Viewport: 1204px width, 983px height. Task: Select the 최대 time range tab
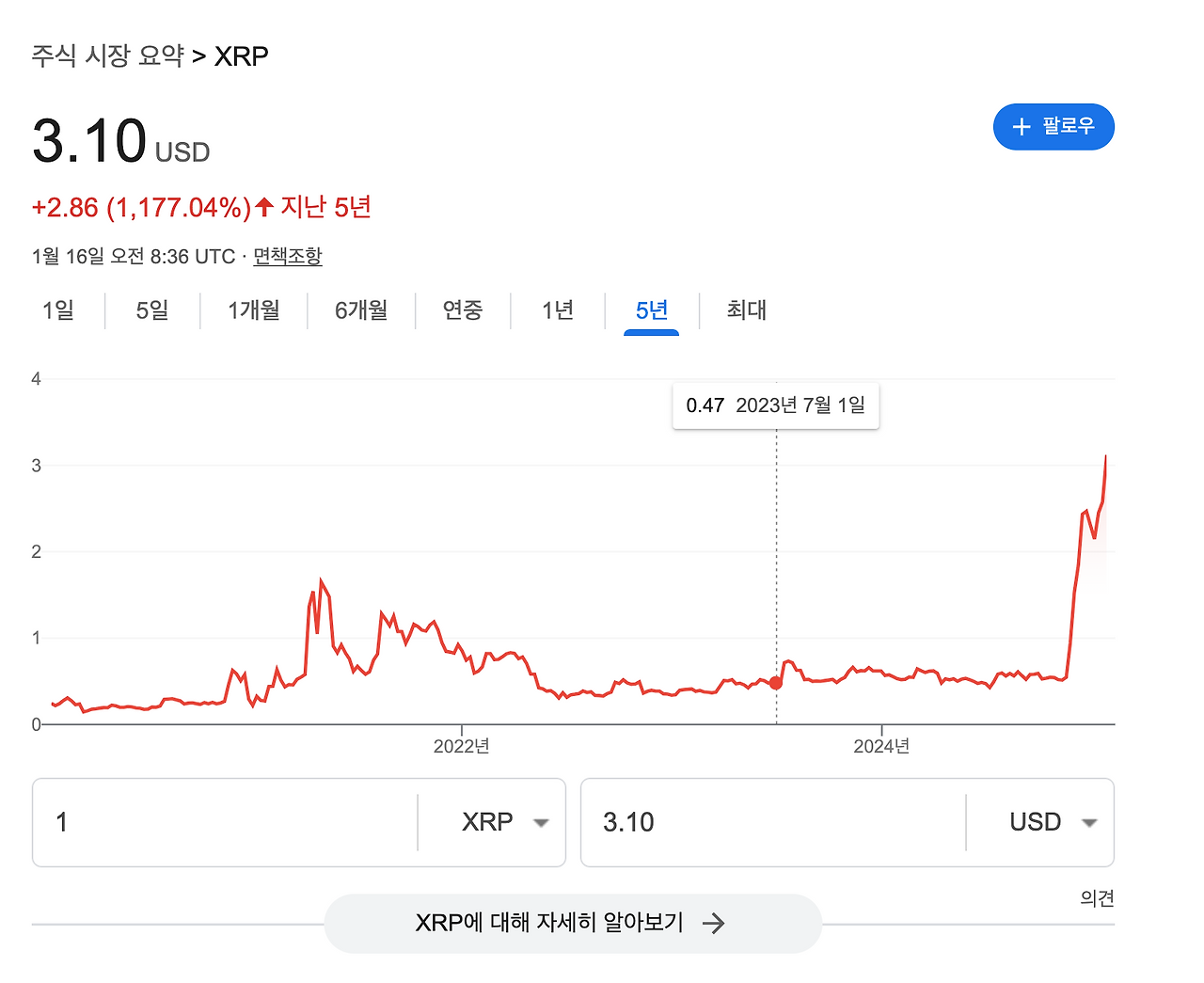(746, 310)
